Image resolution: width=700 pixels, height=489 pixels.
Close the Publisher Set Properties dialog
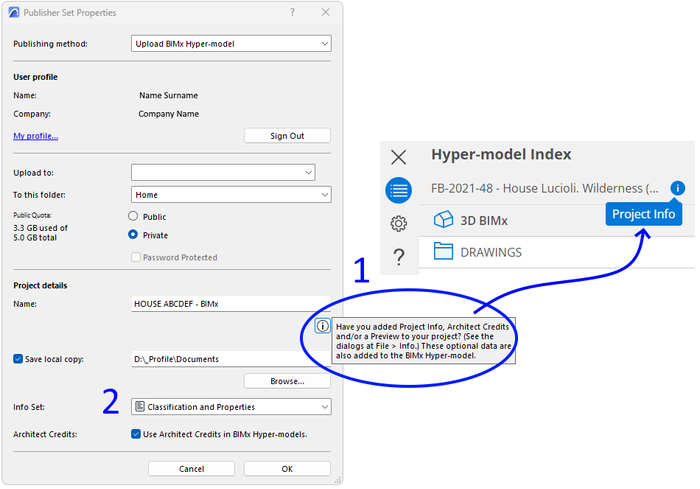click(325, 13)
